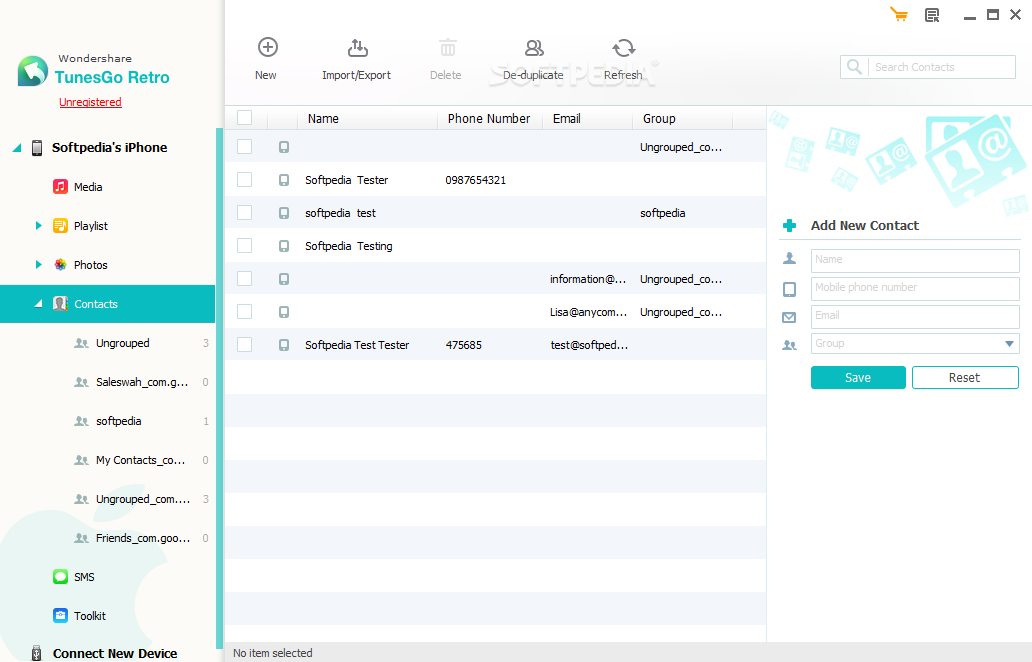The image size is (1032, 662).
Task: Click the New contact plus icon
Action: coord(267,47)
